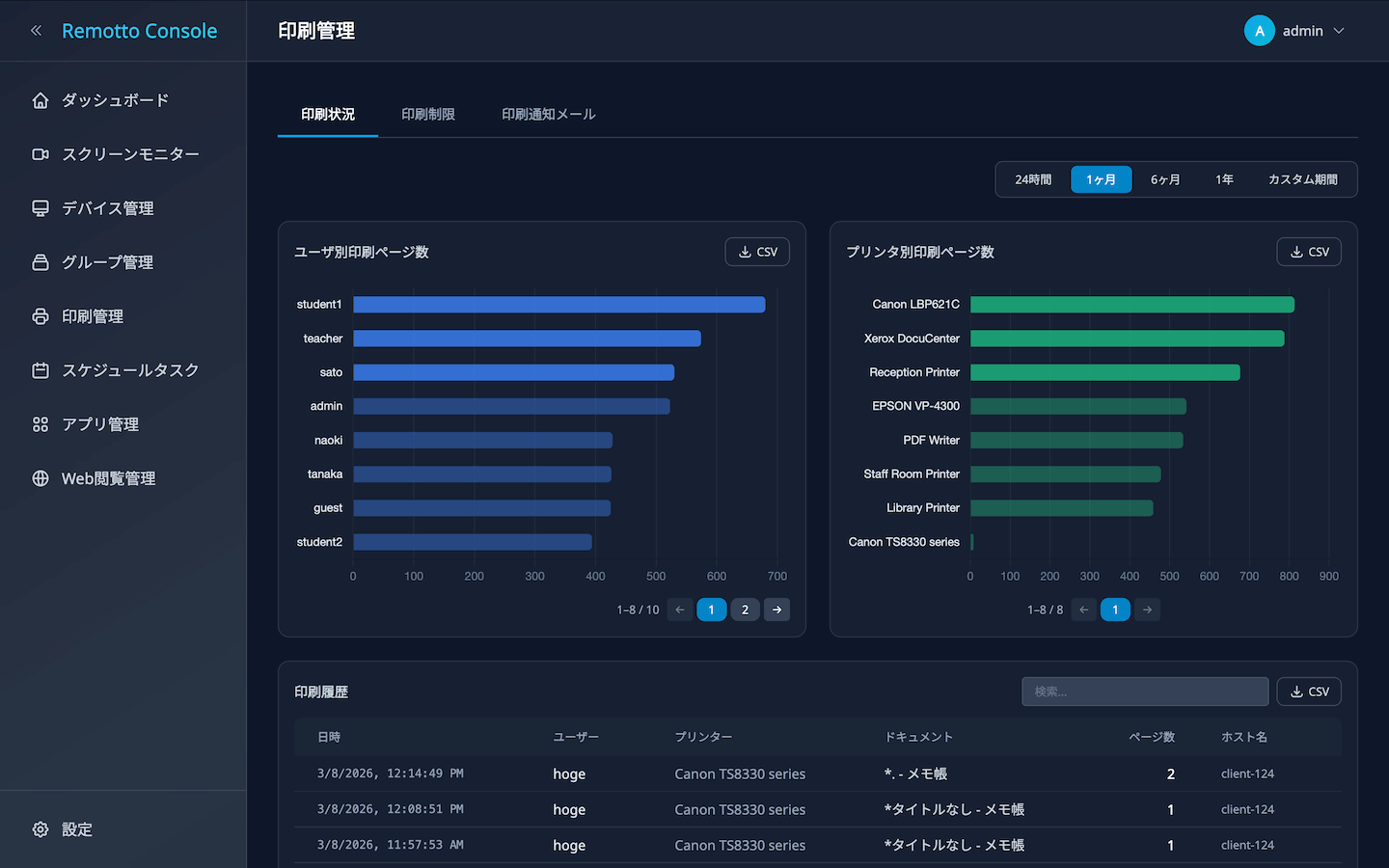Screen dimensions: 1389x868
Task: Open Screen Monitor camera icon
Action: 41,154
